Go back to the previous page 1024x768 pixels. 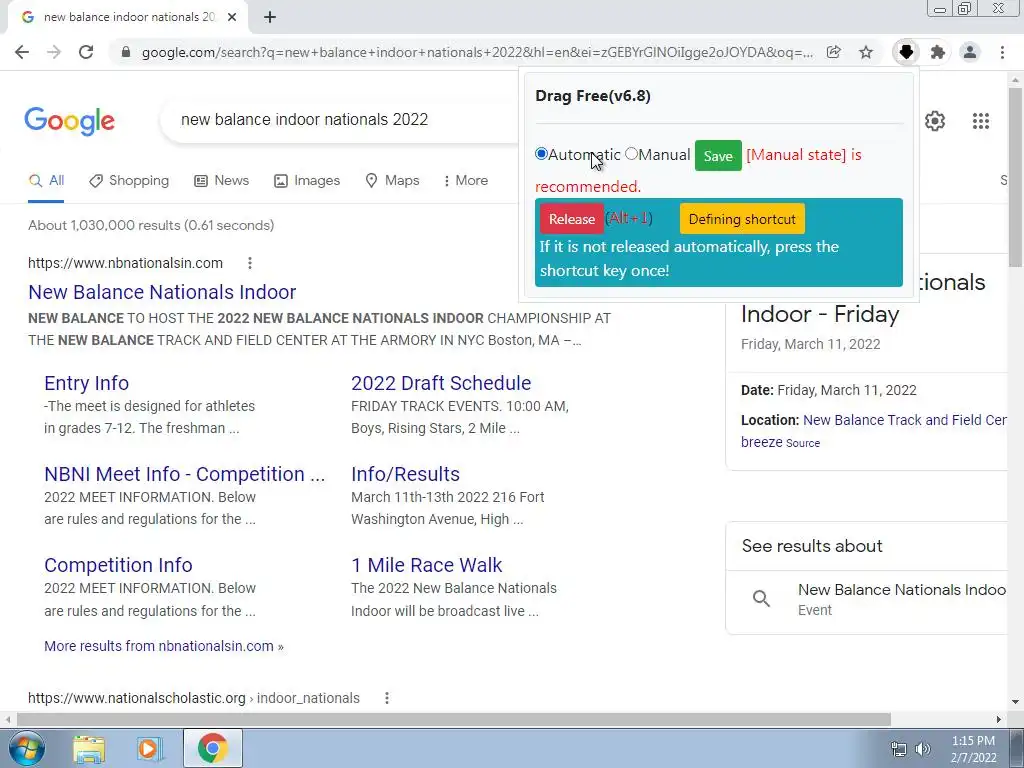pyautogui.click(x=22, y=52)
